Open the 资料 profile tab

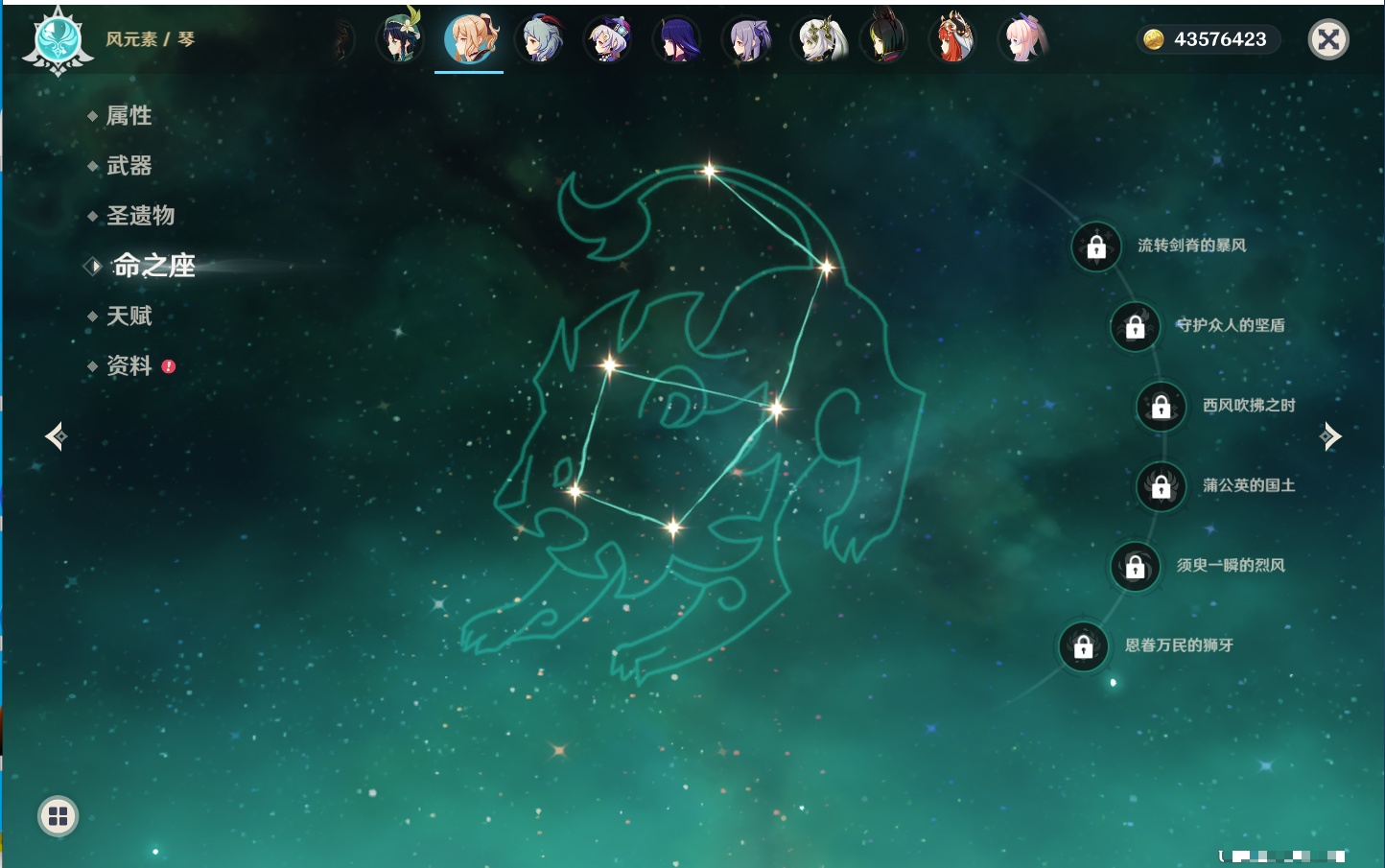[x=129, y=365]
